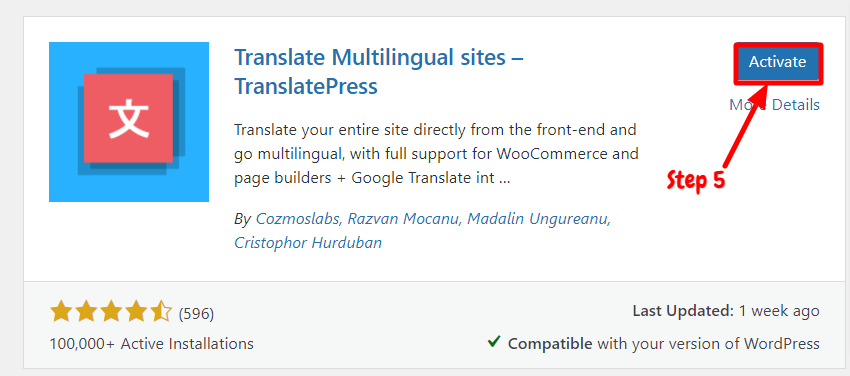Click the 100,000+ Active Installations text
Image resolution: width=850 pixels, height=376 pixels.
(152, 343)
